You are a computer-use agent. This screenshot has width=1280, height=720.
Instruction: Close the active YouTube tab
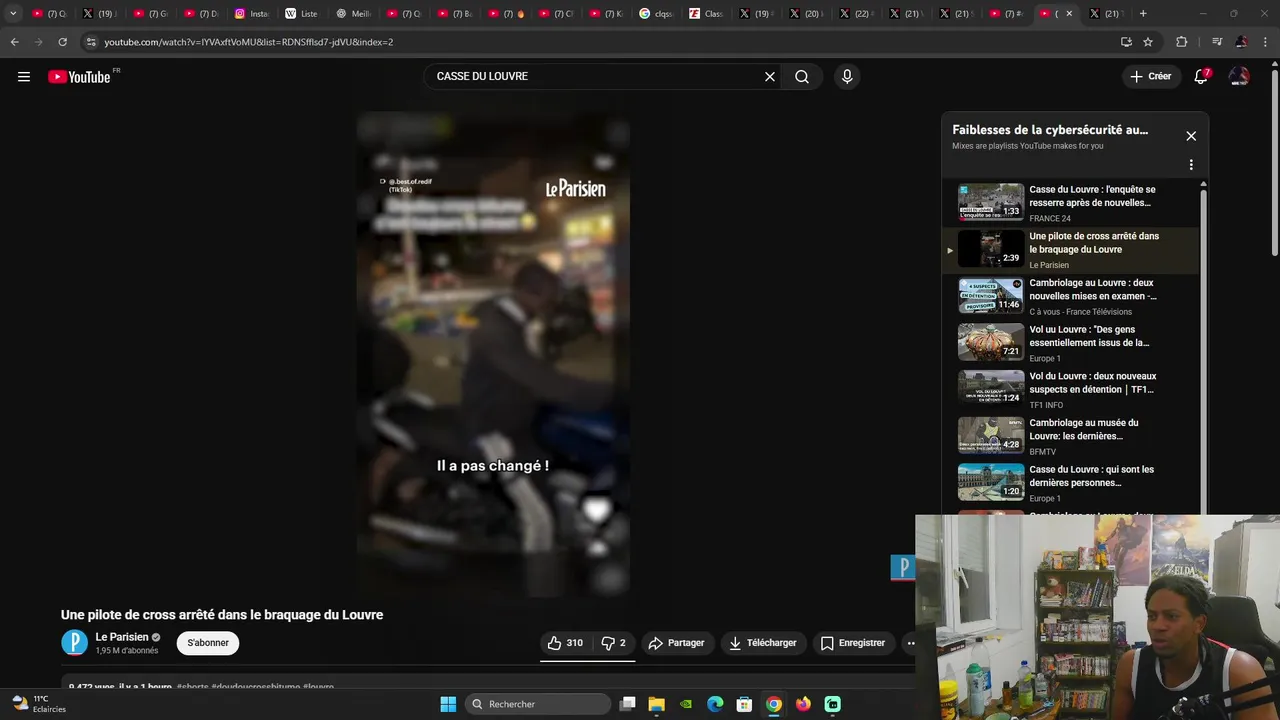point(1069,14)
